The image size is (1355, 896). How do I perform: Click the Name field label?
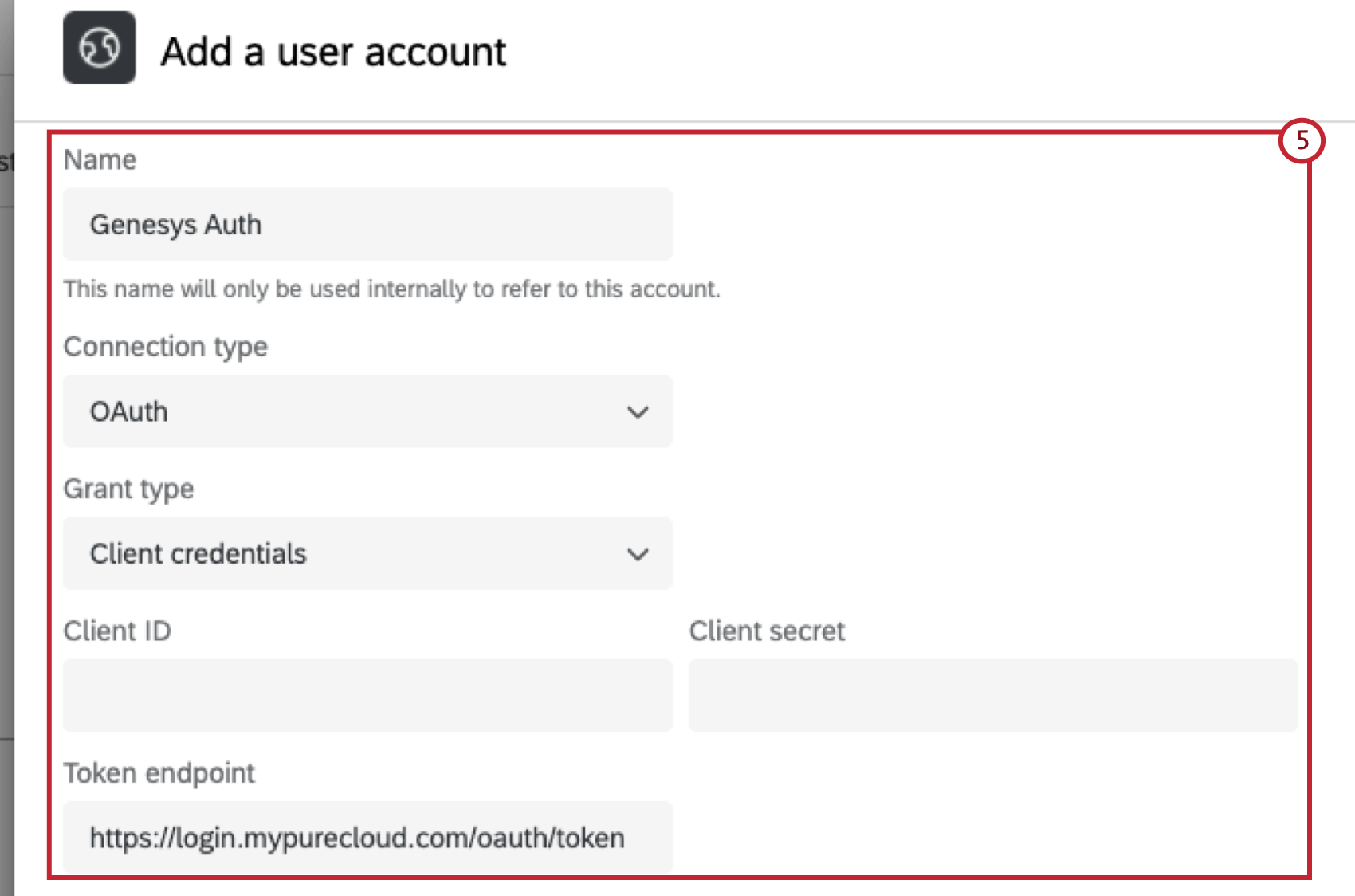[100, 159]
